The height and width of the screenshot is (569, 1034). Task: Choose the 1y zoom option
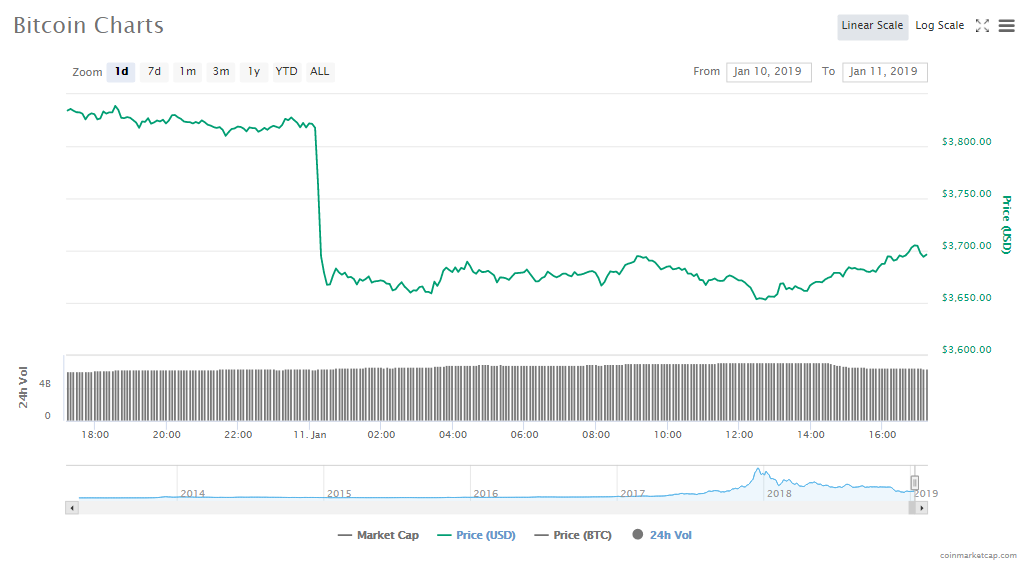(x=254, y=72)
